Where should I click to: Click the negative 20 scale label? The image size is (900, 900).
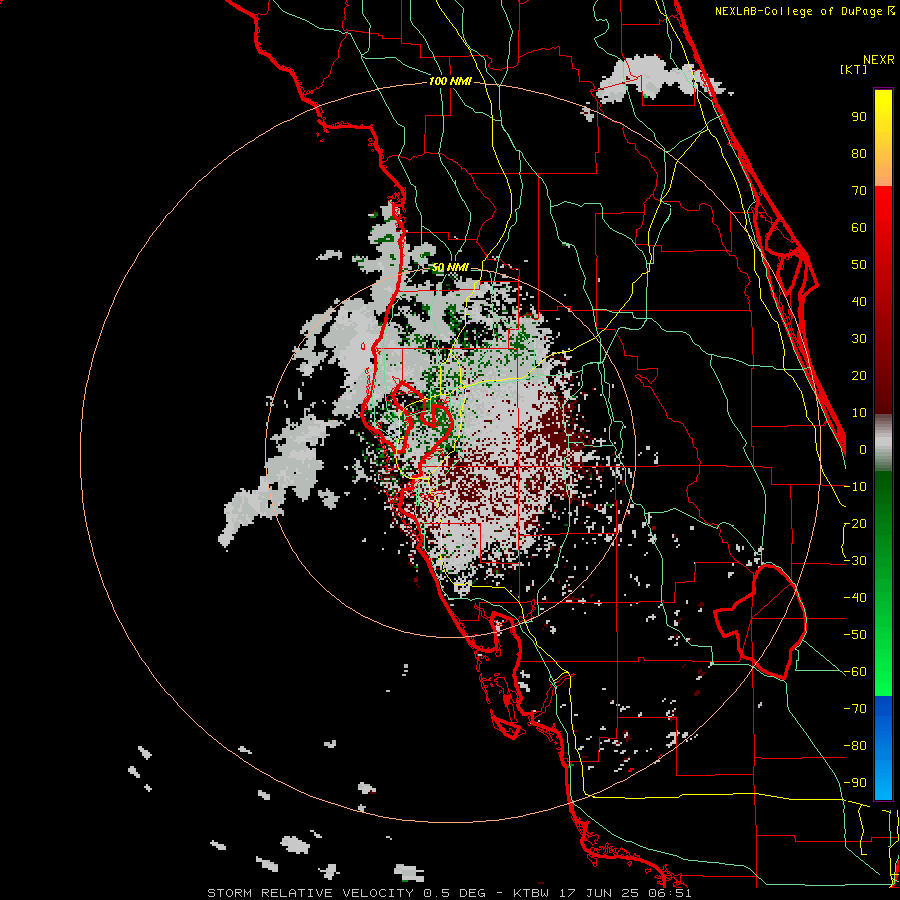pos(855,523)
